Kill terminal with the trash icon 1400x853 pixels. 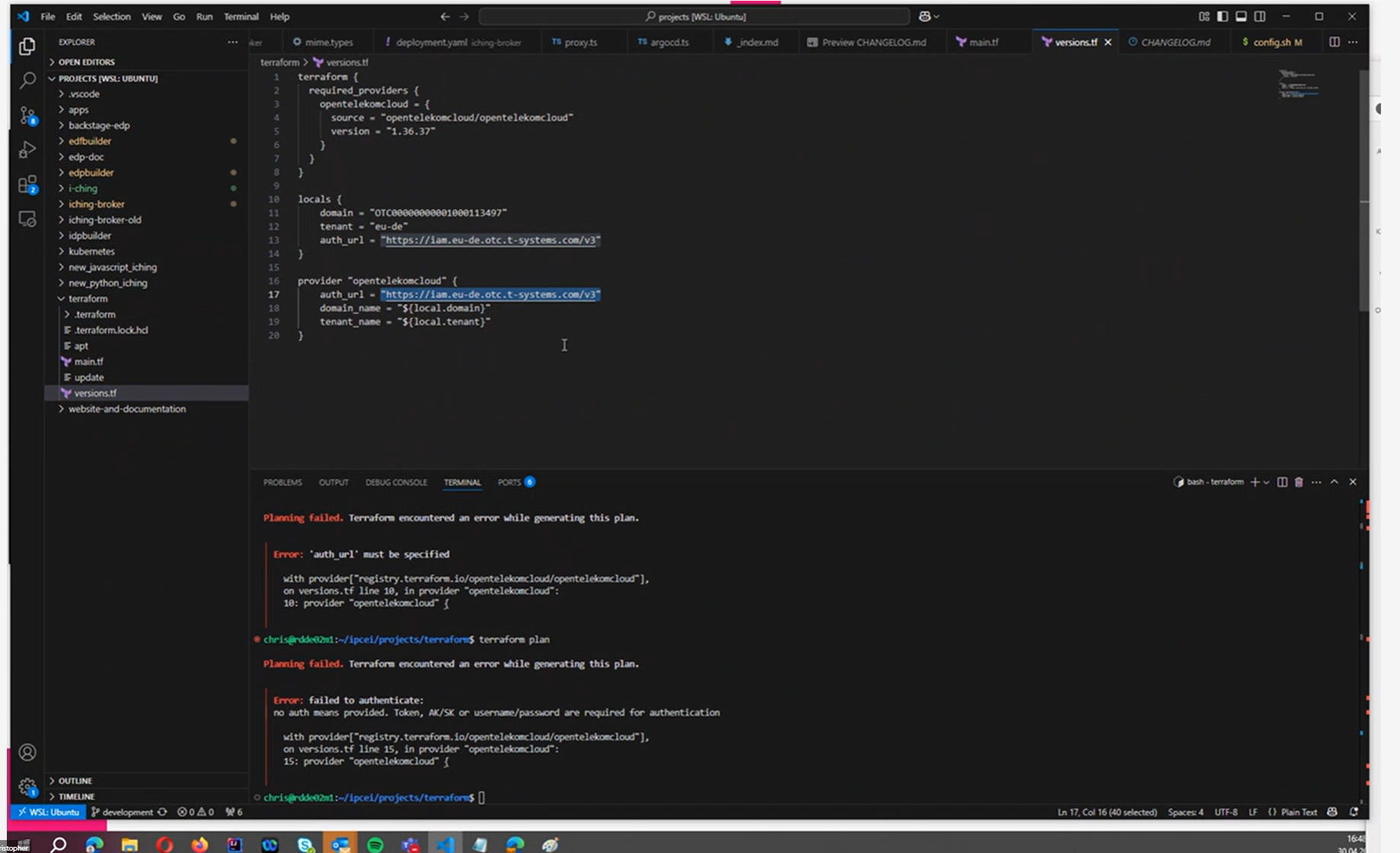point(1299,481)
